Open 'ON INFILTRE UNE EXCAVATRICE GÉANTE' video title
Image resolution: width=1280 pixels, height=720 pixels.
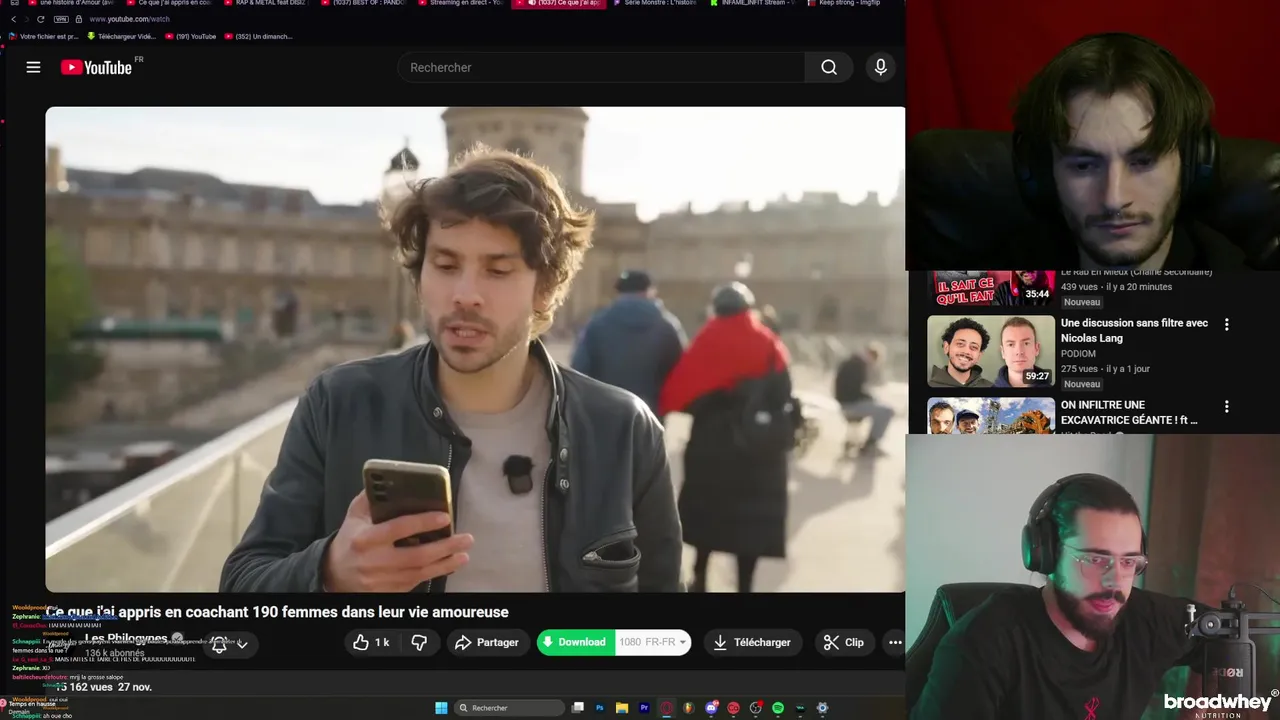[1129, 412]
